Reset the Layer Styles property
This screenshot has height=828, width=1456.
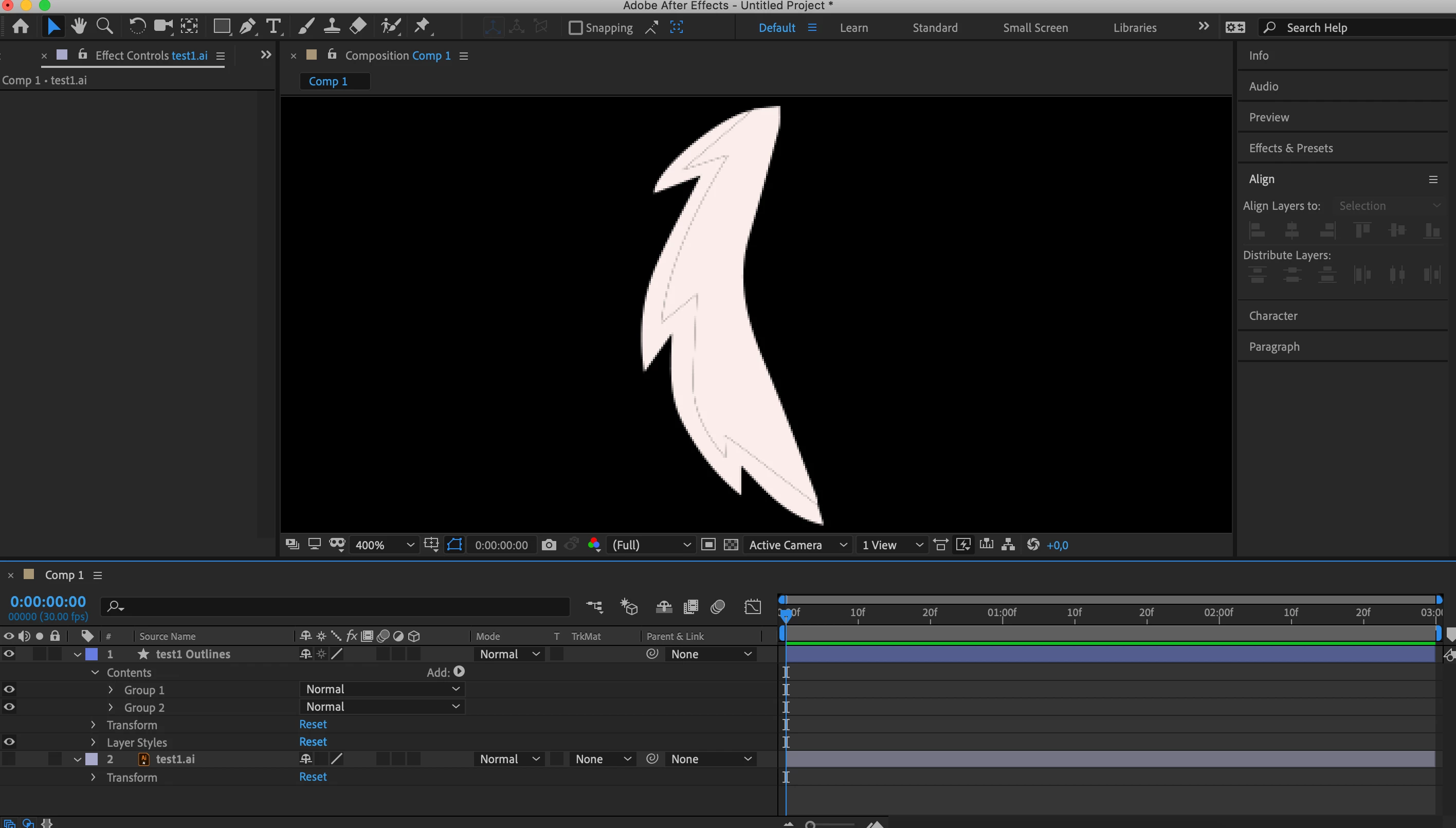313,742
